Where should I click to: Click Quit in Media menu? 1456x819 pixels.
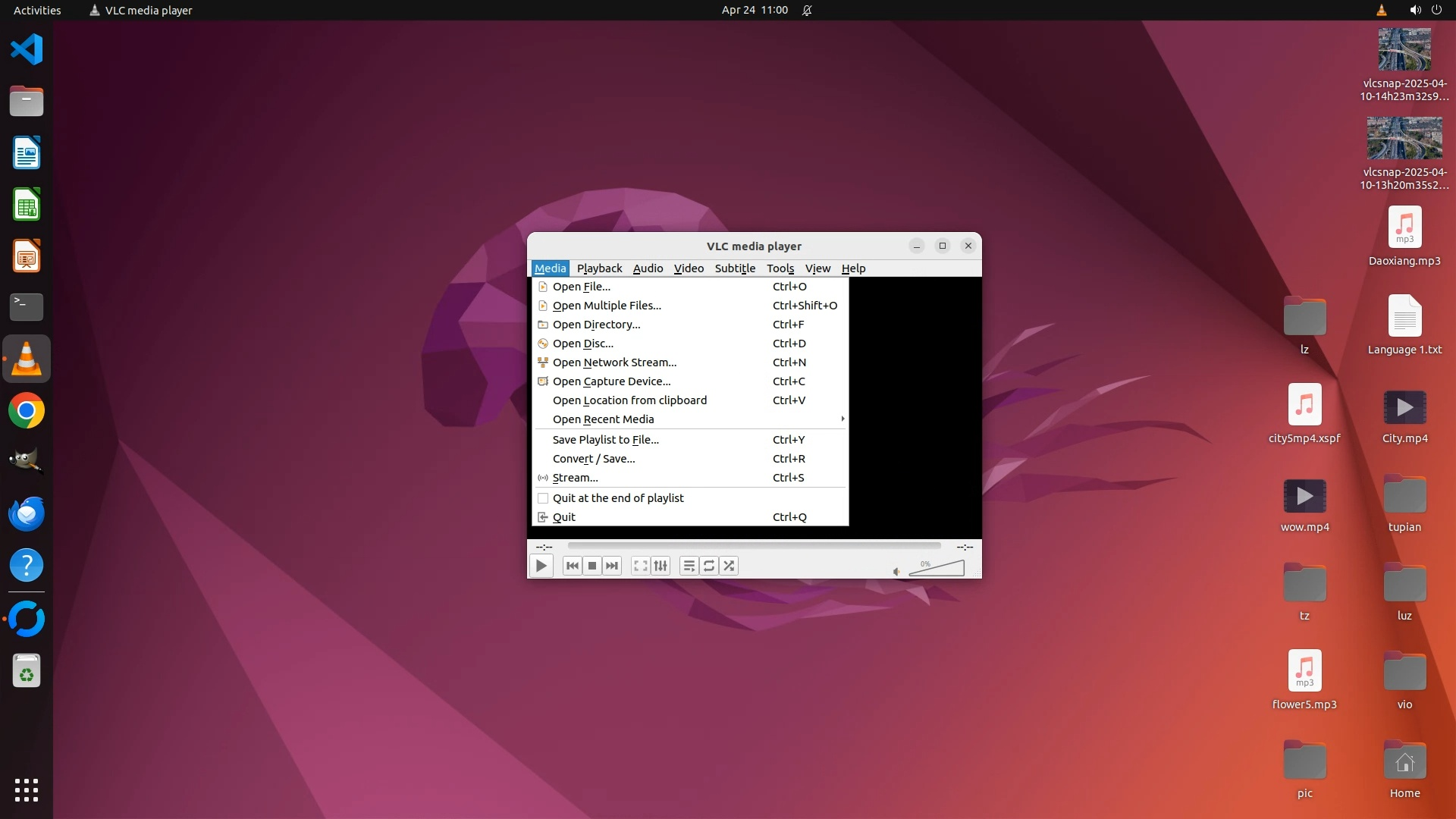(563, 517)
